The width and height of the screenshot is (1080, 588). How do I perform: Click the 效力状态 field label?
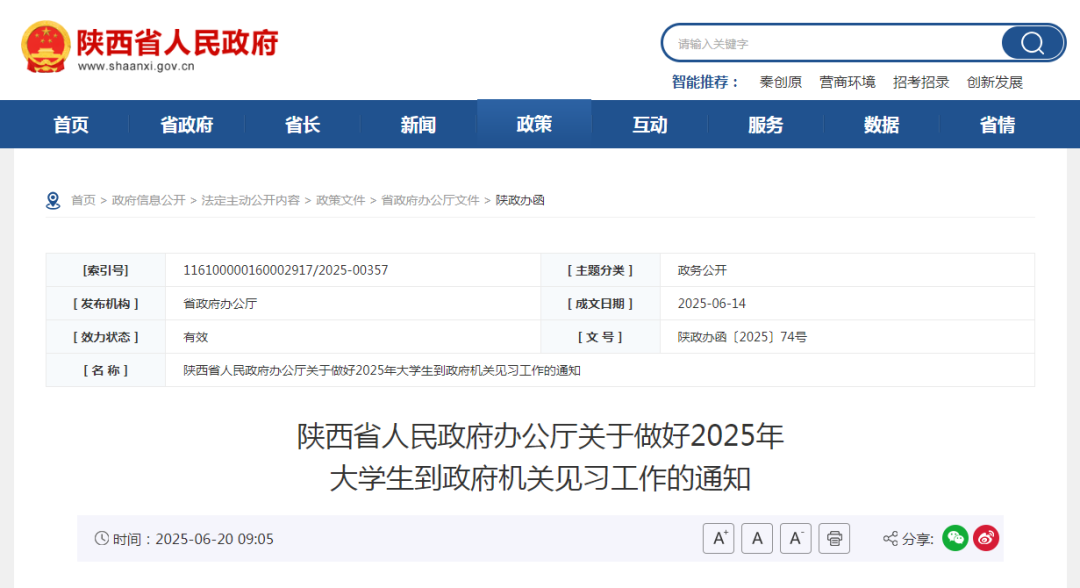point(105,337)
